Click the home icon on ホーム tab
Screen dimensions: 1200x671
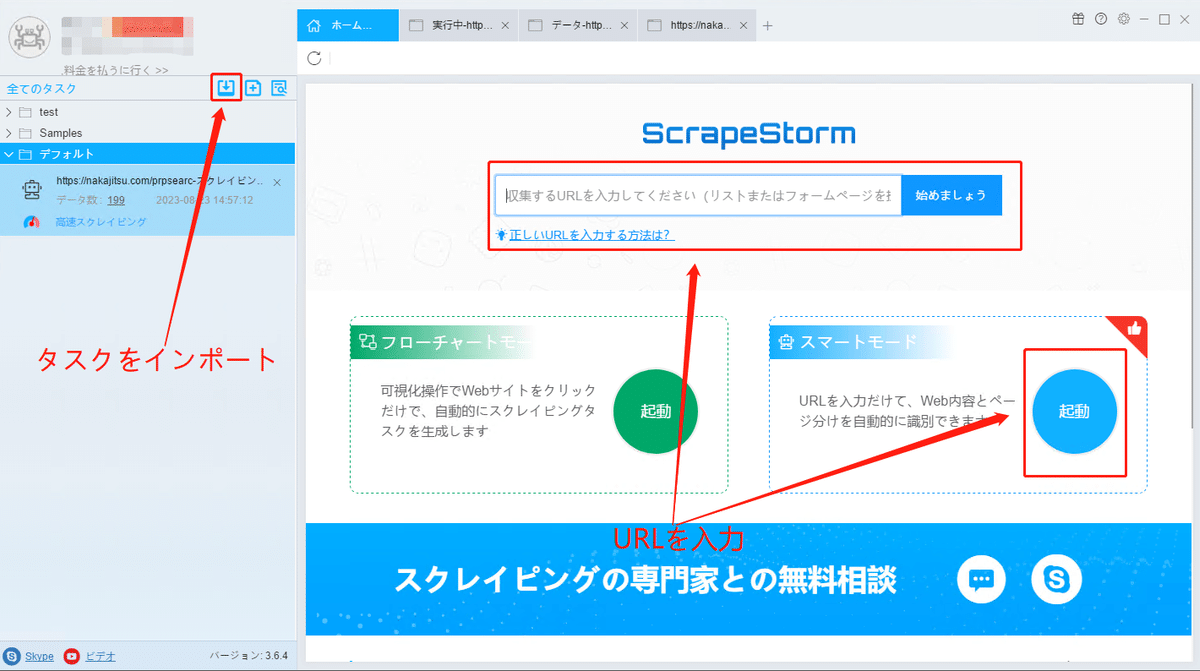point(315,26)
